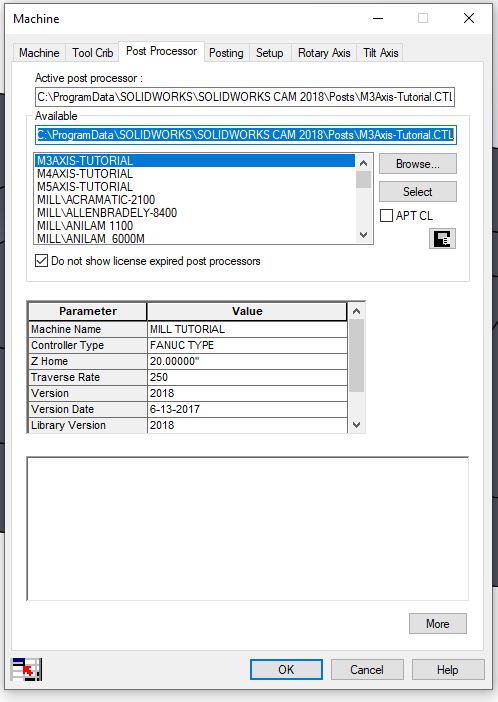Select M5AXIS-TUTORIAL in the list

[195, 186]
